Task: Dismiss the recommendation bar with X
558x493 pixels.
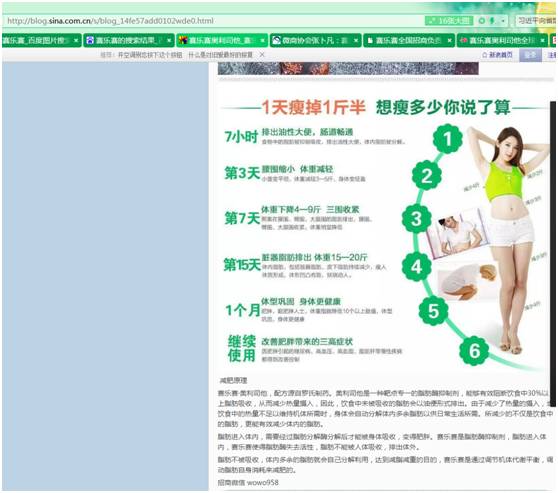Action: point(262,55)
